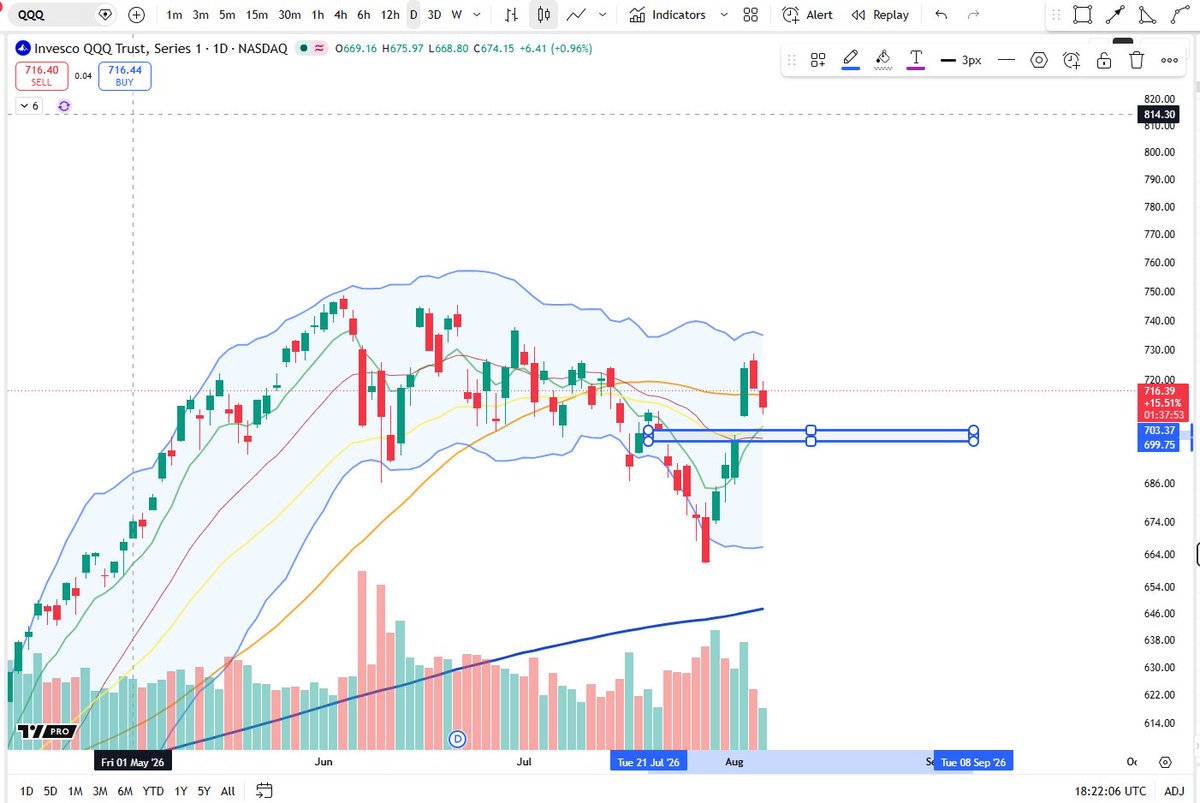1200x803 pixels.
Task: Select the Candles chart style icon
Action: coord(544,15)
